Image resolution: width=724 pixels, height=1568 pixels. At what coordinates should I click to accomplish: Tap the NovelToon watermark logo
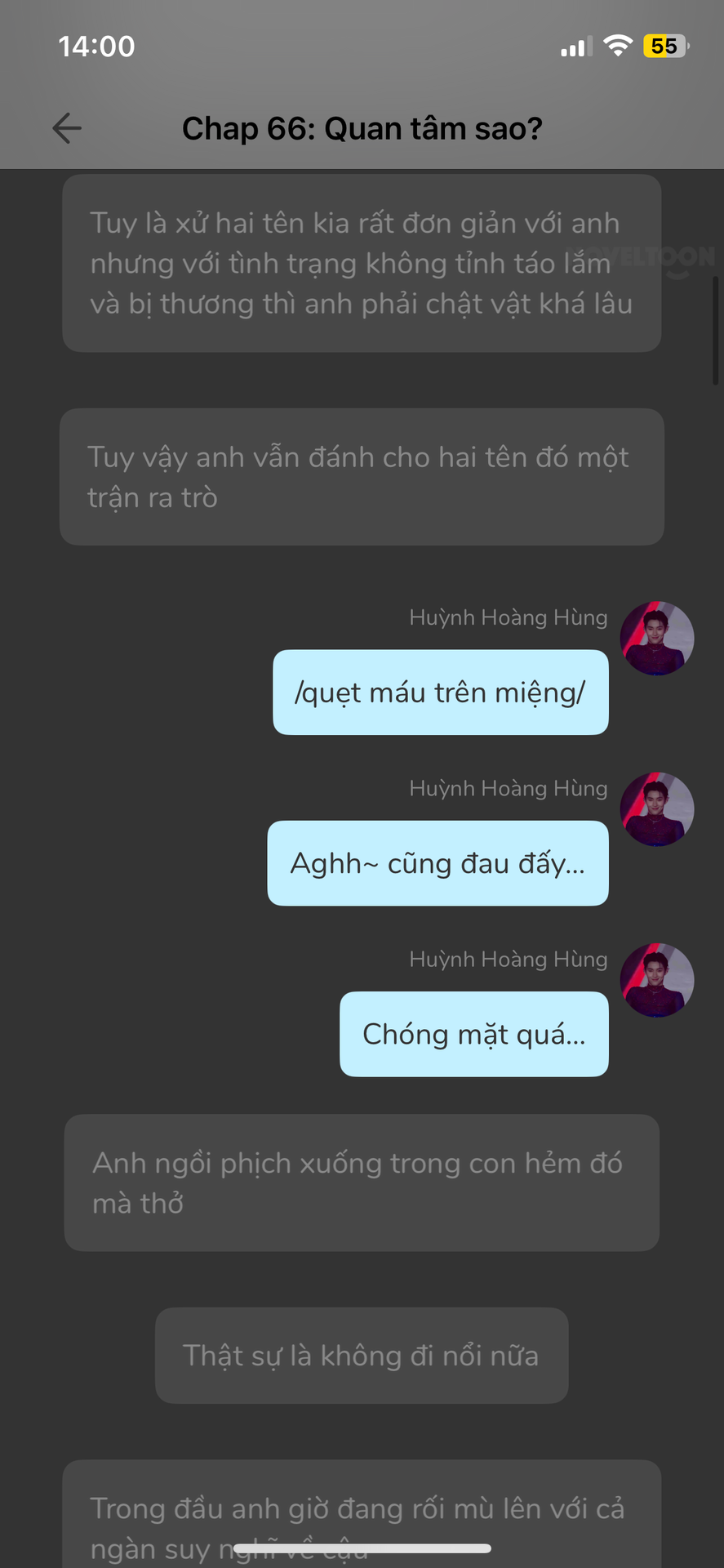coord(653,260)
